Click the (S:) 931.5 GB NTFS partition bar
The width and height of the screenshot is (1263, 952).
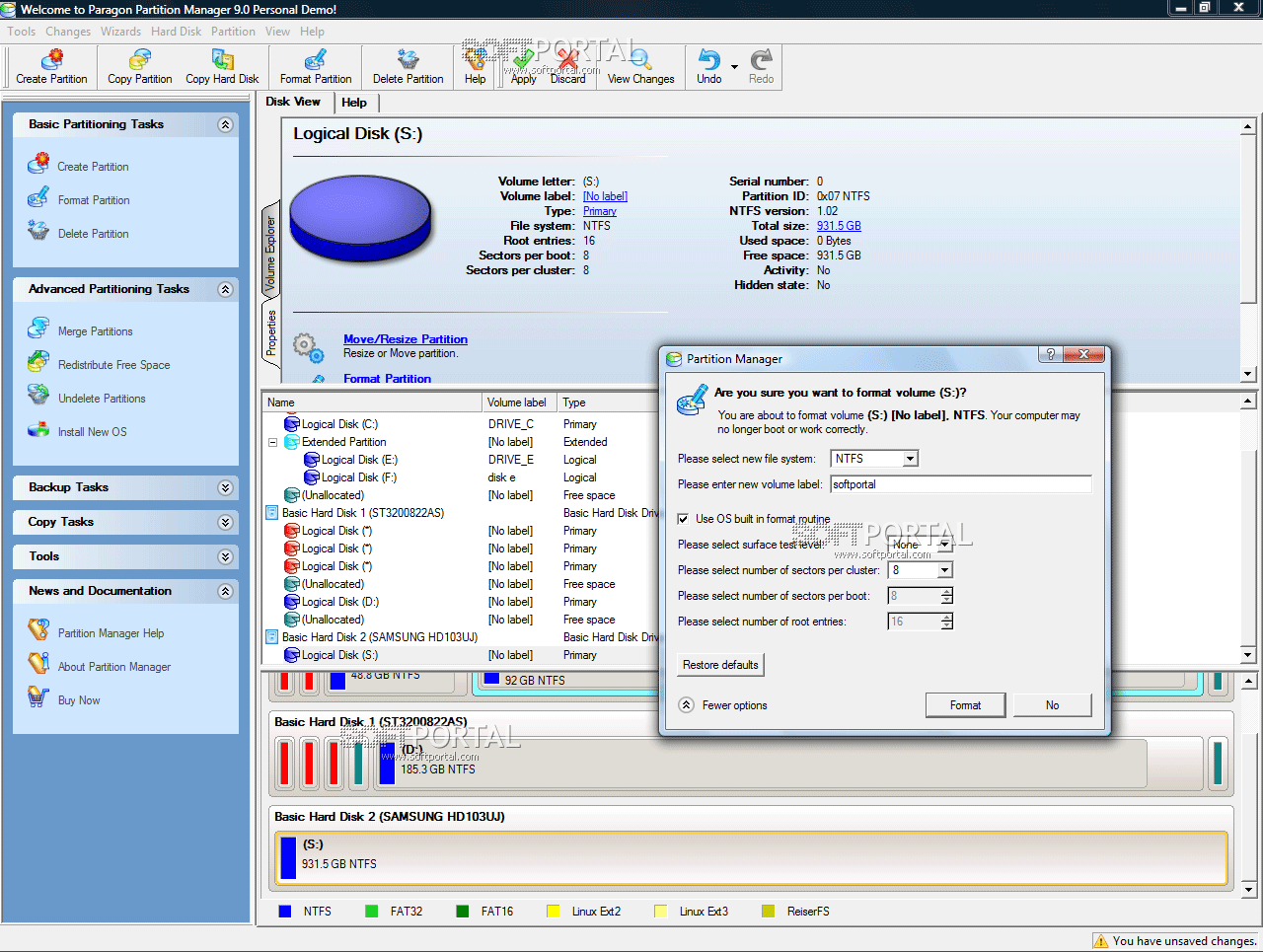[752, 857]
